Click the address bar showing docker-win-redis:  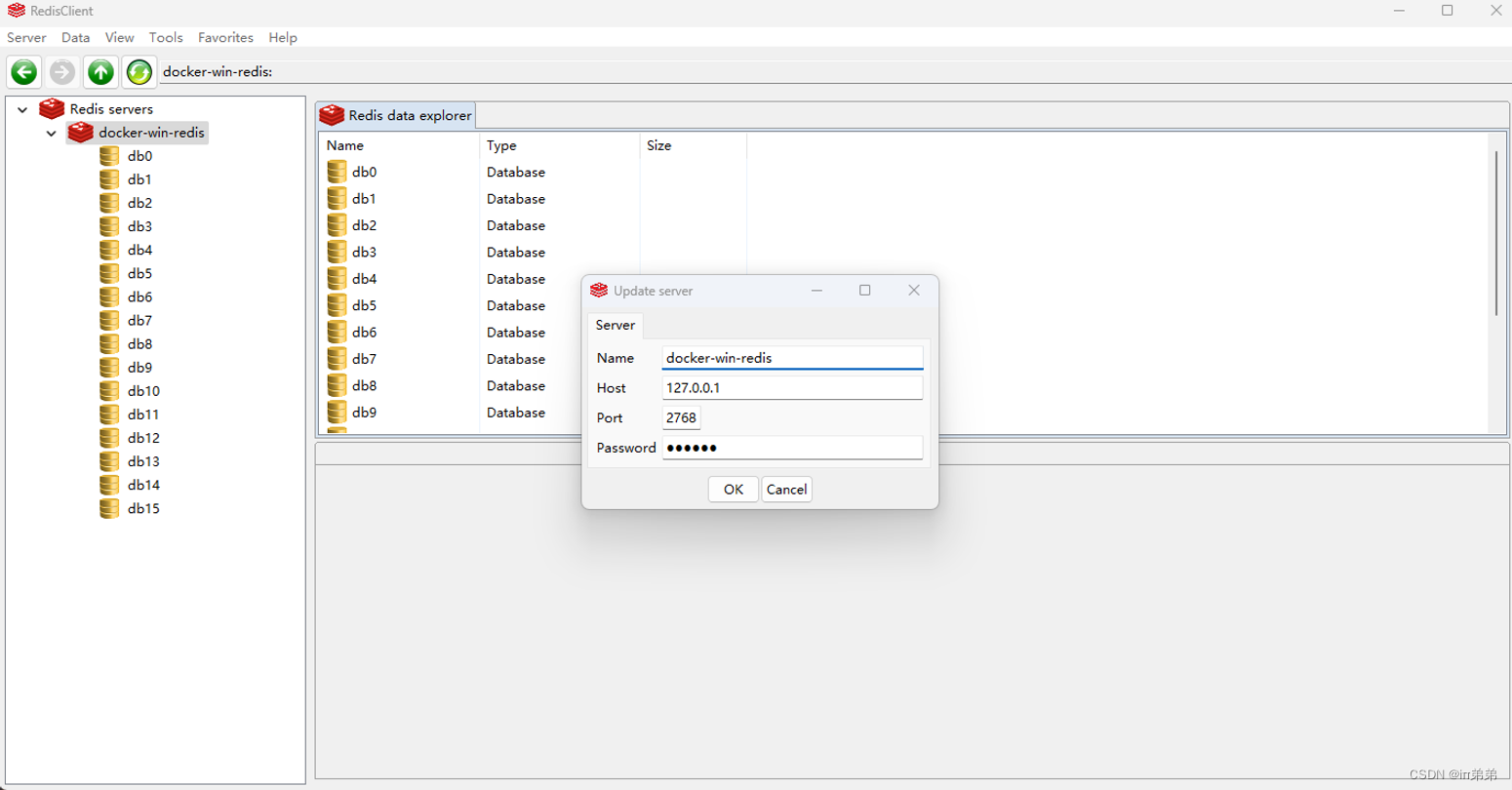835,71
